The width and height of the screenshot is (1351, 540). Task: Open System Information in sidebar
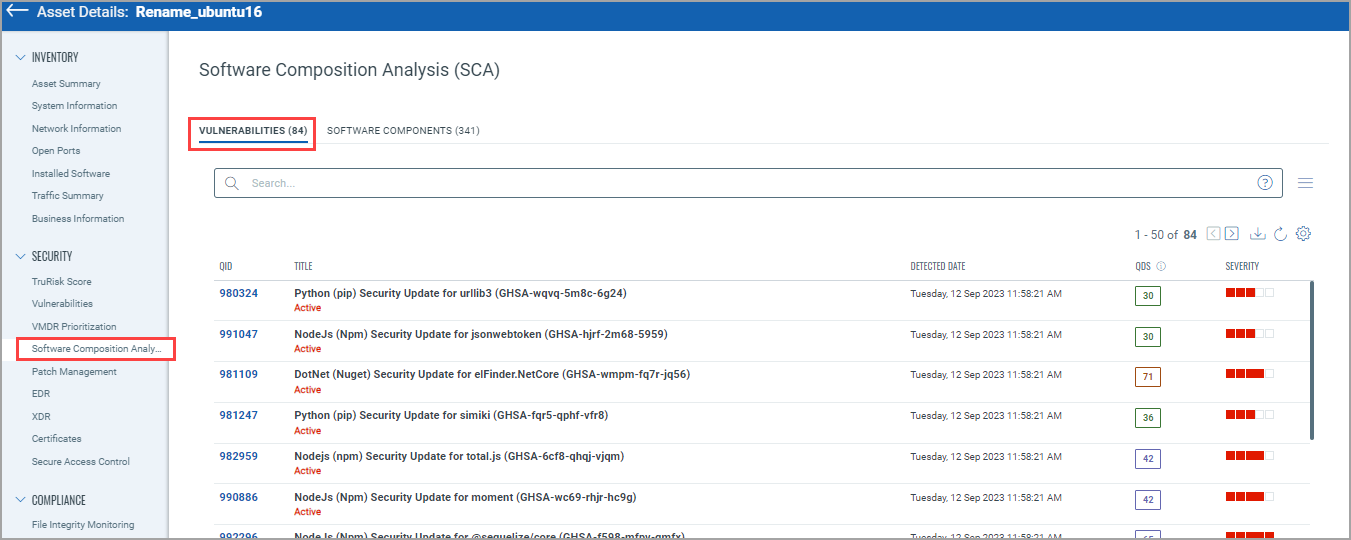(74, 106)
